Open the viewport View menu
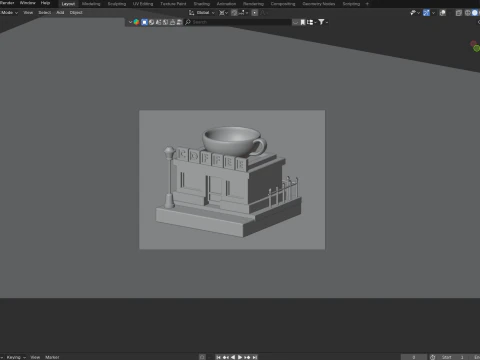The height and width of the screenshot is (360, 480). [28, 13]
